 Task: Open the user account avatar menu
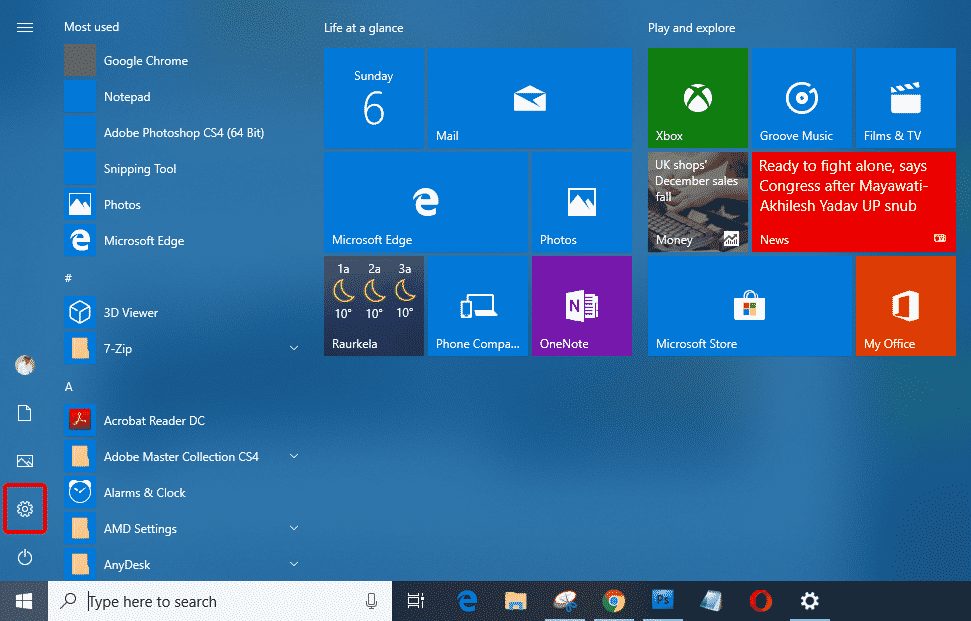point(25,365)
